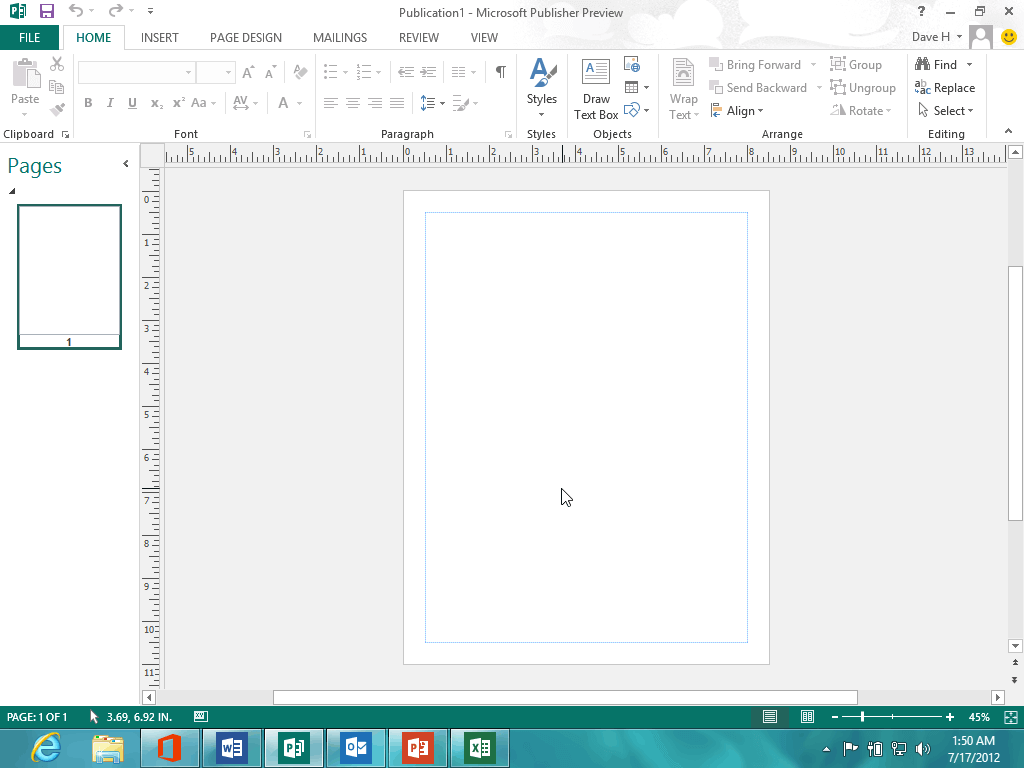Open Change Case Aa dropdown
1024x768 pixels.
[203, 103]
